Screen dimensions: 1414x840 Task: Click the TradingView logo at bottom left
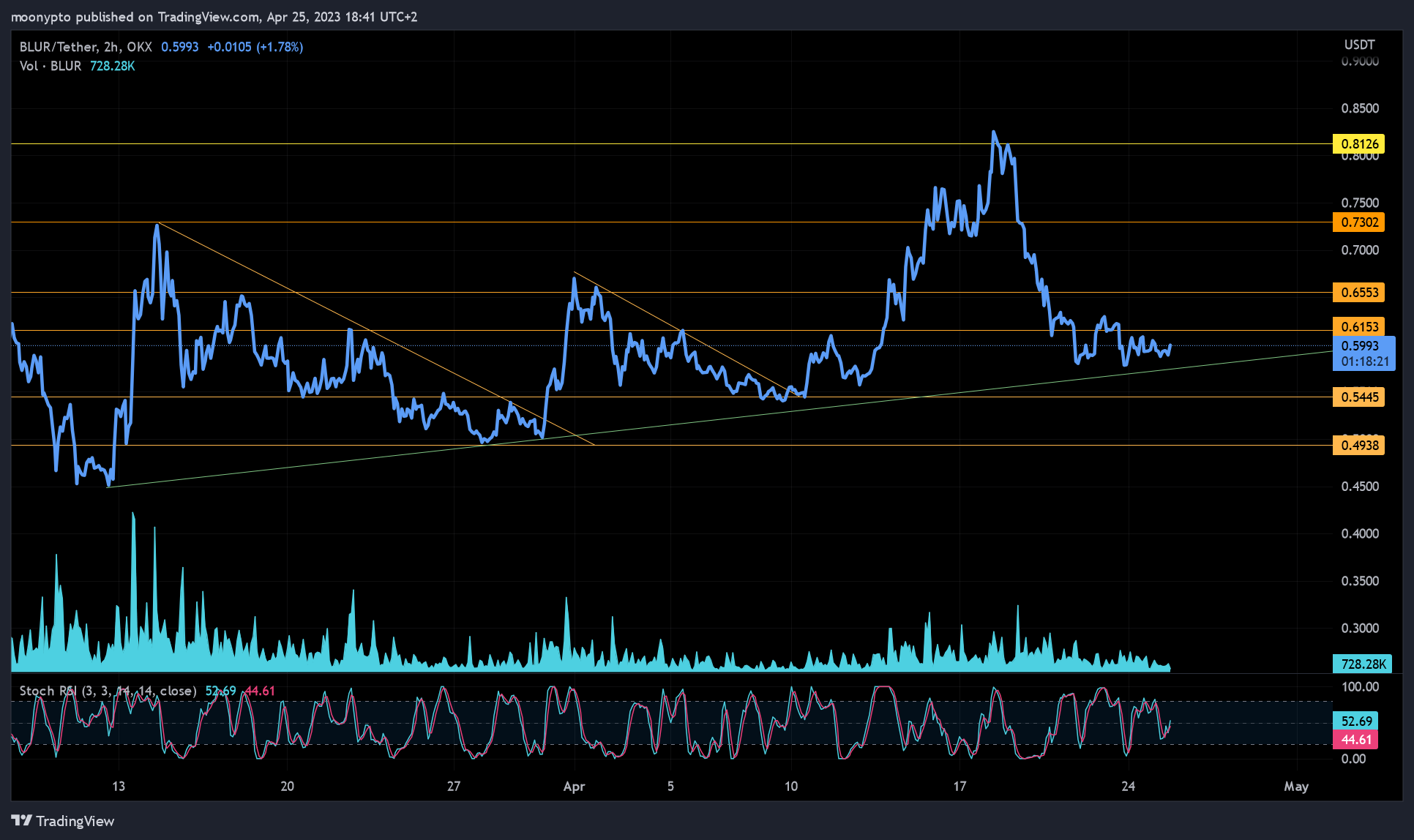tap(63, 821)
